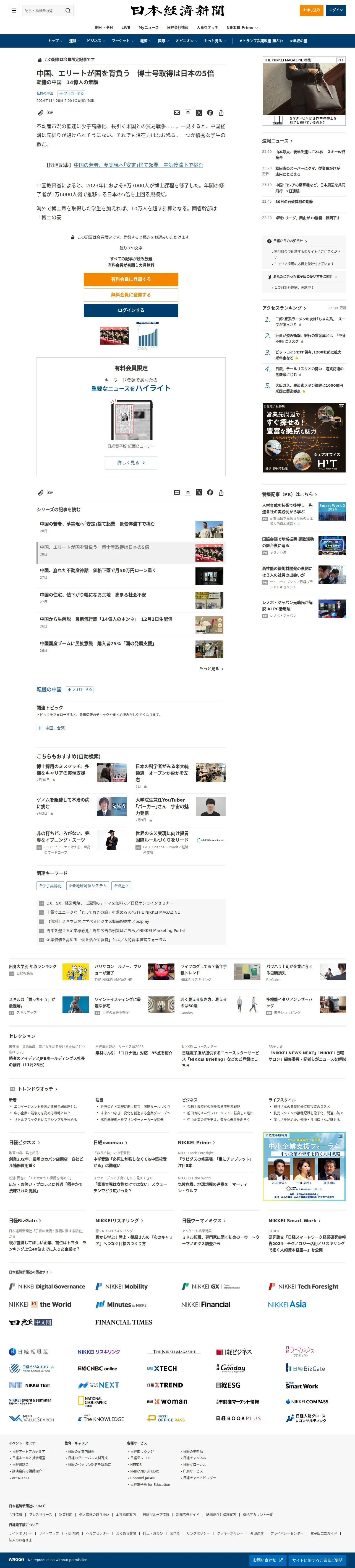Click the magnifier search icon

(68, 10)
